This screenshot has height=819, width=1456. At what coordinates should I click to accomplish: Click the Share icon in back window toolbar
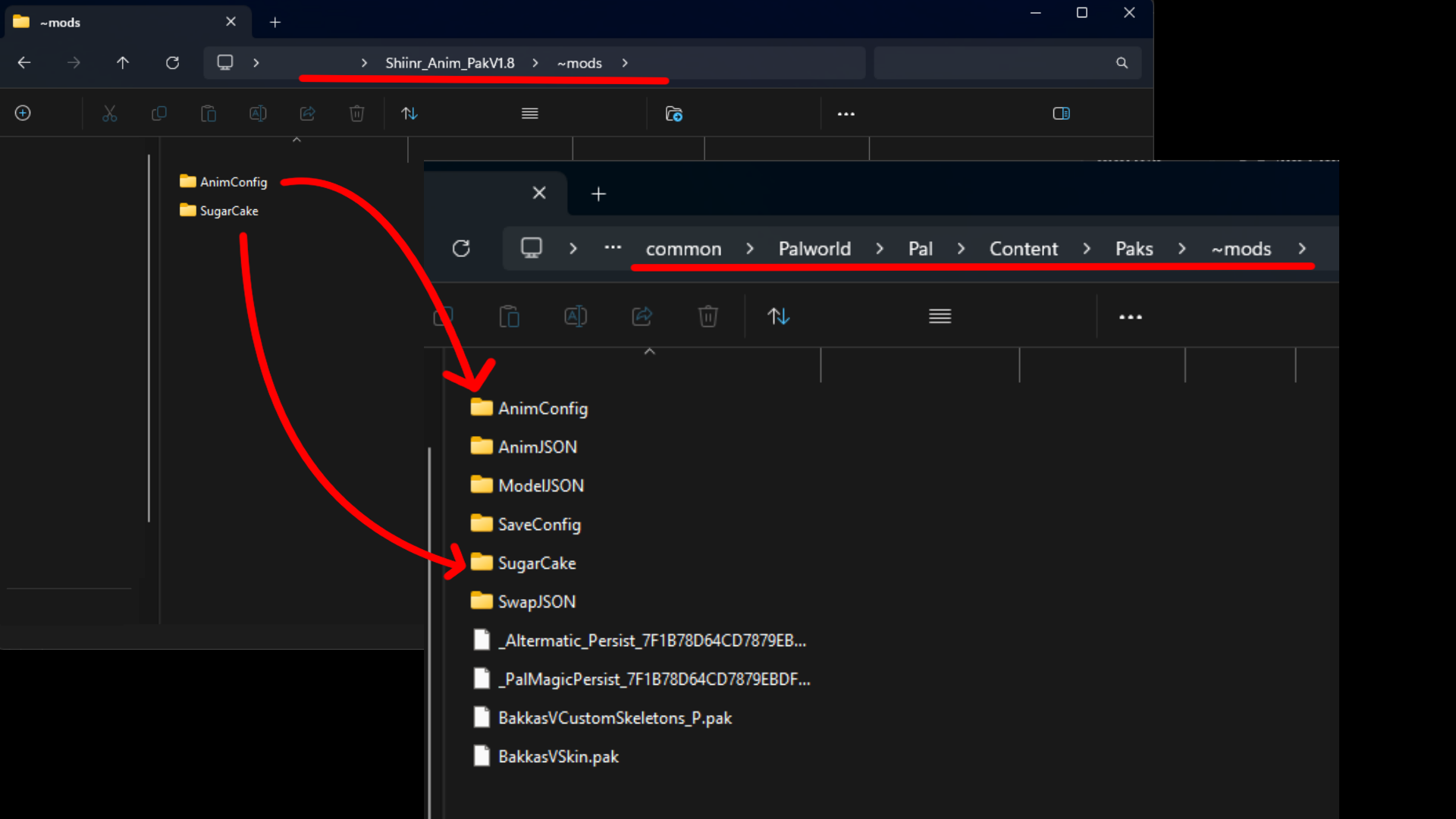pyautogui.click(x=307, y=114)
